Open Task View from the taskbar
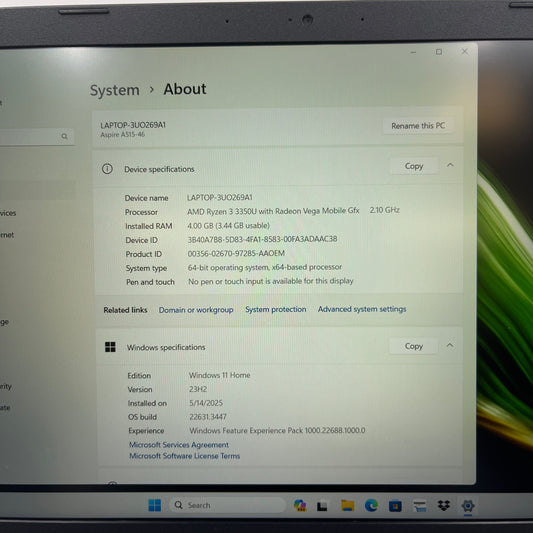 [322, 506]
